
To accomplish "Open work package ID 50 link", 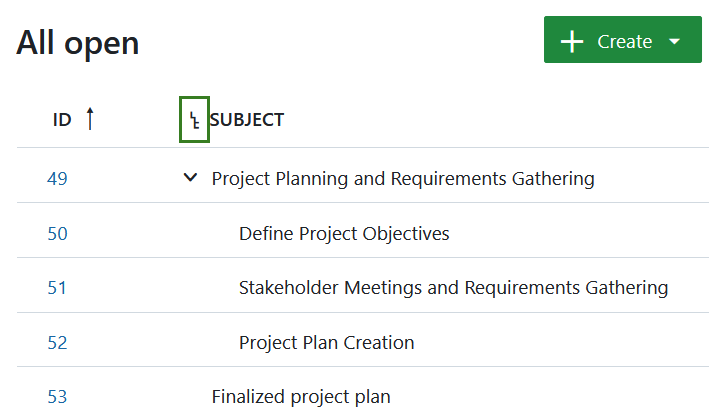I will click(57, 234).
